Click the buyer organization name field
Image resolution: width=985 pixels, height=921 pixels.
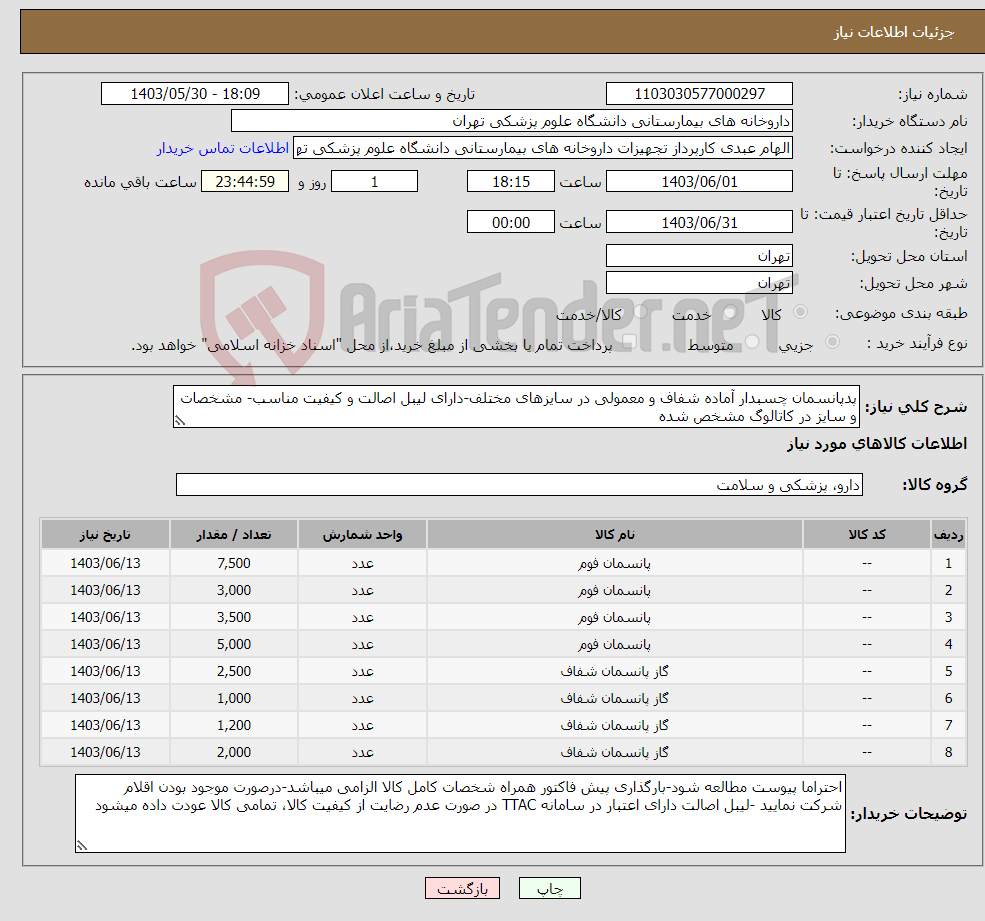tap(512, 121)
